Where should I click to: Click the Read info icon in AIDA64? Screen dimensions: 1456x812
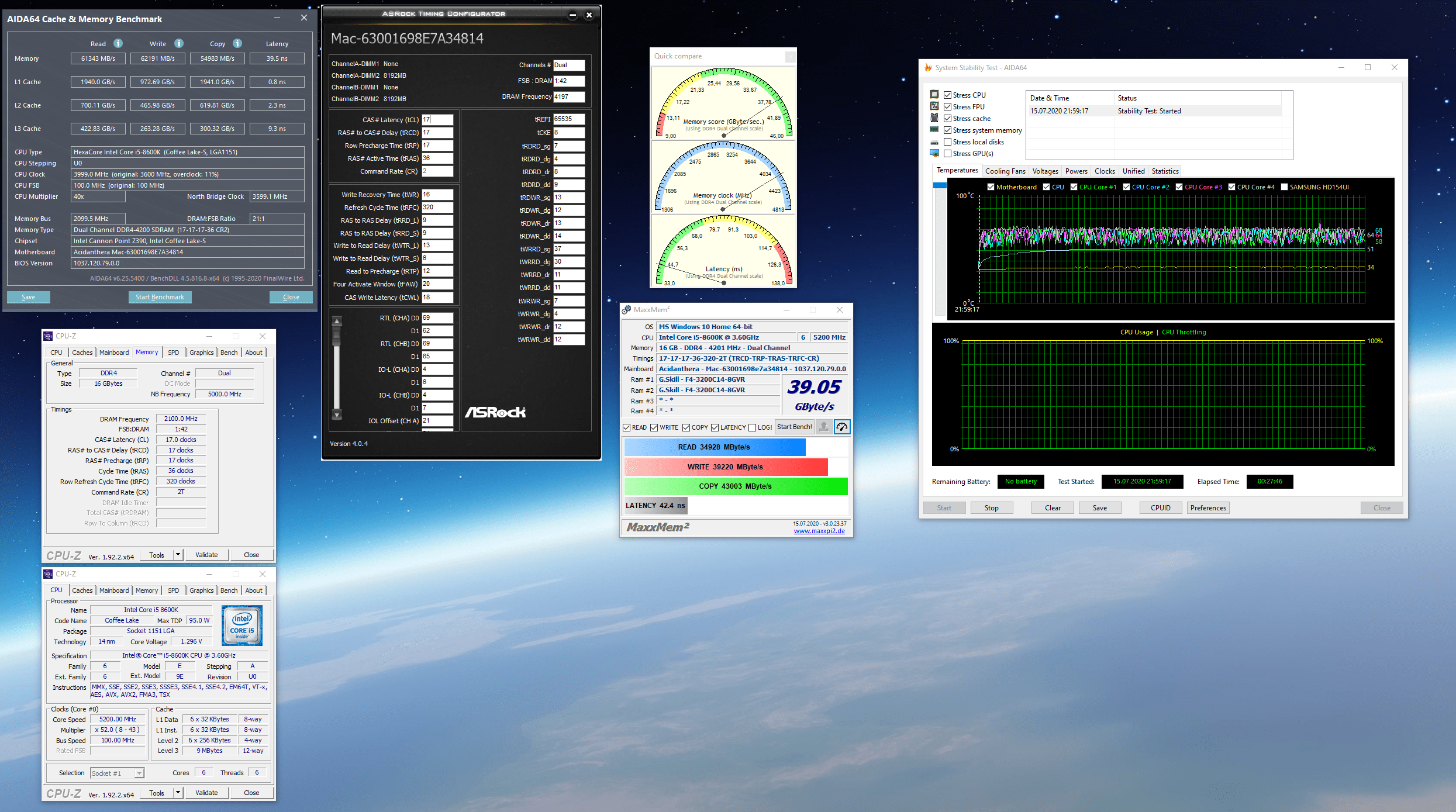(118, 43)
